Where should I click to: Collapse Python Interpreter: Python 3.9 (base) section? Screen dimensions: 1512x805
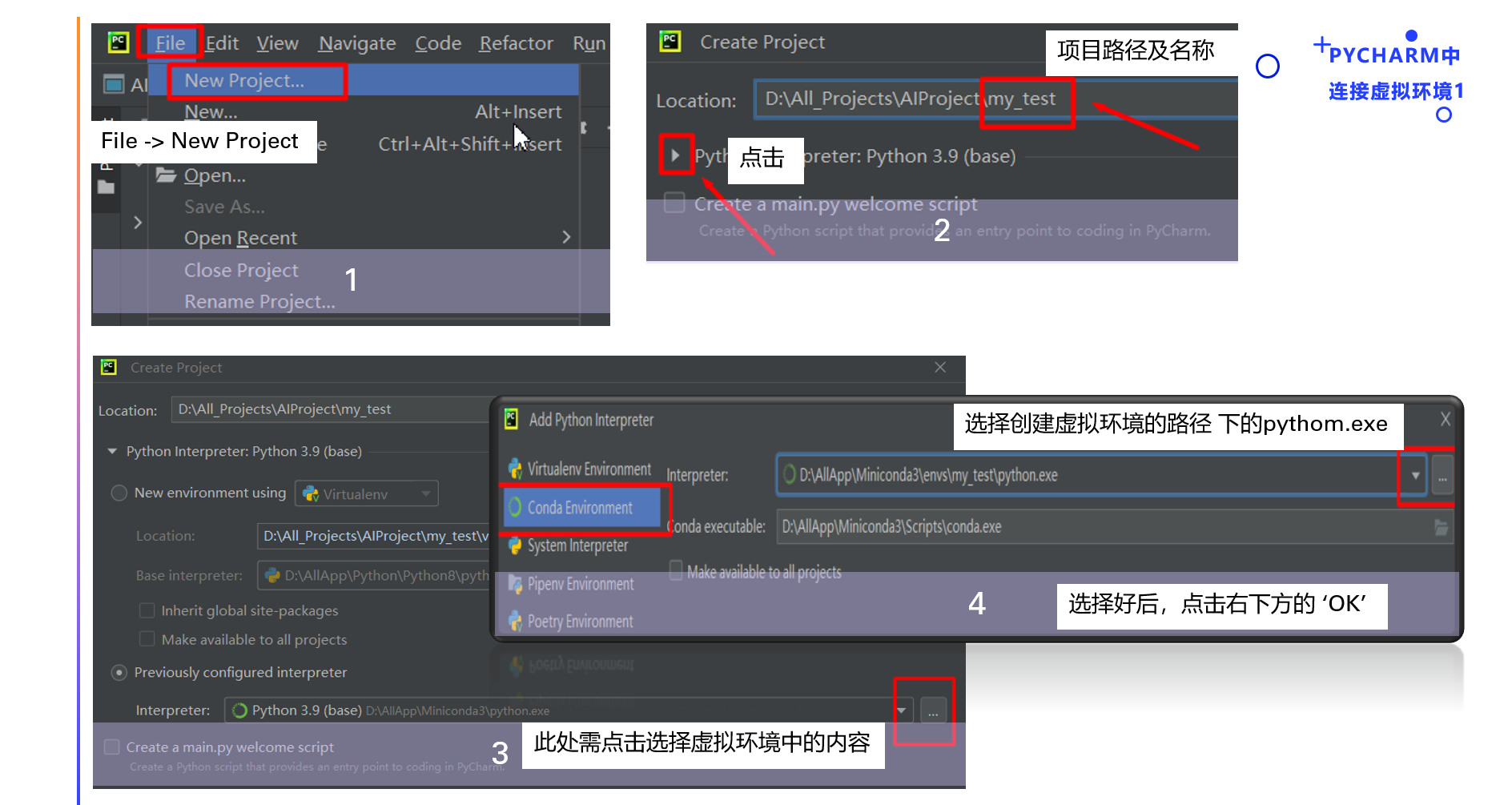coord(112,452)
